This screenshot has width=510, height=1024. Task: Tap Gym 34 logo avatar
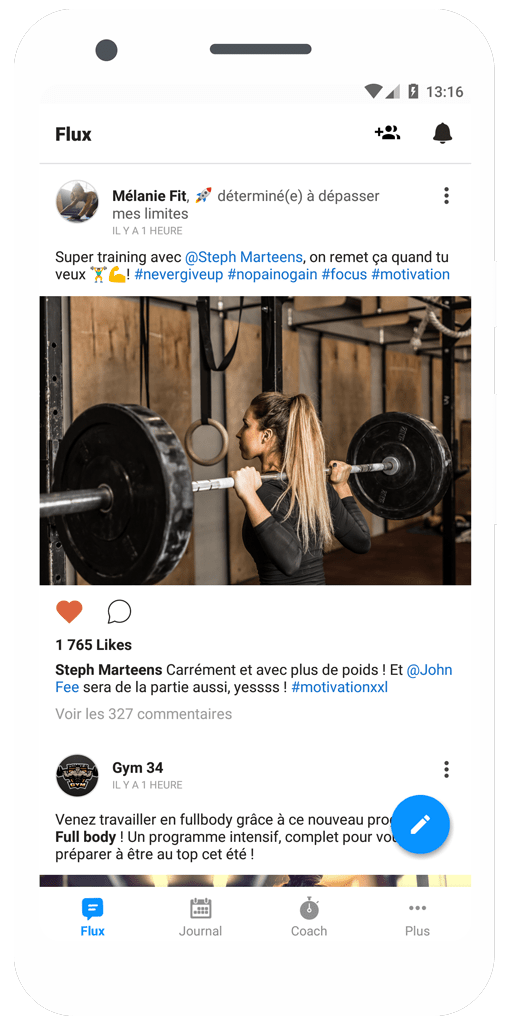tap(77, 776)
